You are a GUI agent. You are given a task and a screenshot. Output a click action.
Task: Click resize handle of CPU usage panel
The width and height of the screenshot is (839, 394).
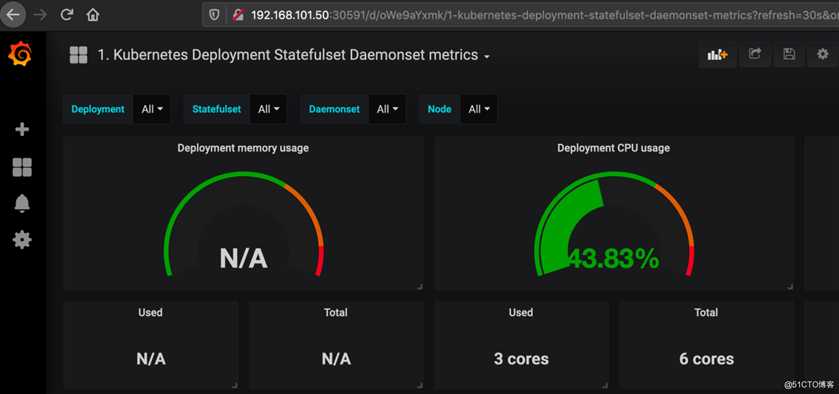pos(790,287)
